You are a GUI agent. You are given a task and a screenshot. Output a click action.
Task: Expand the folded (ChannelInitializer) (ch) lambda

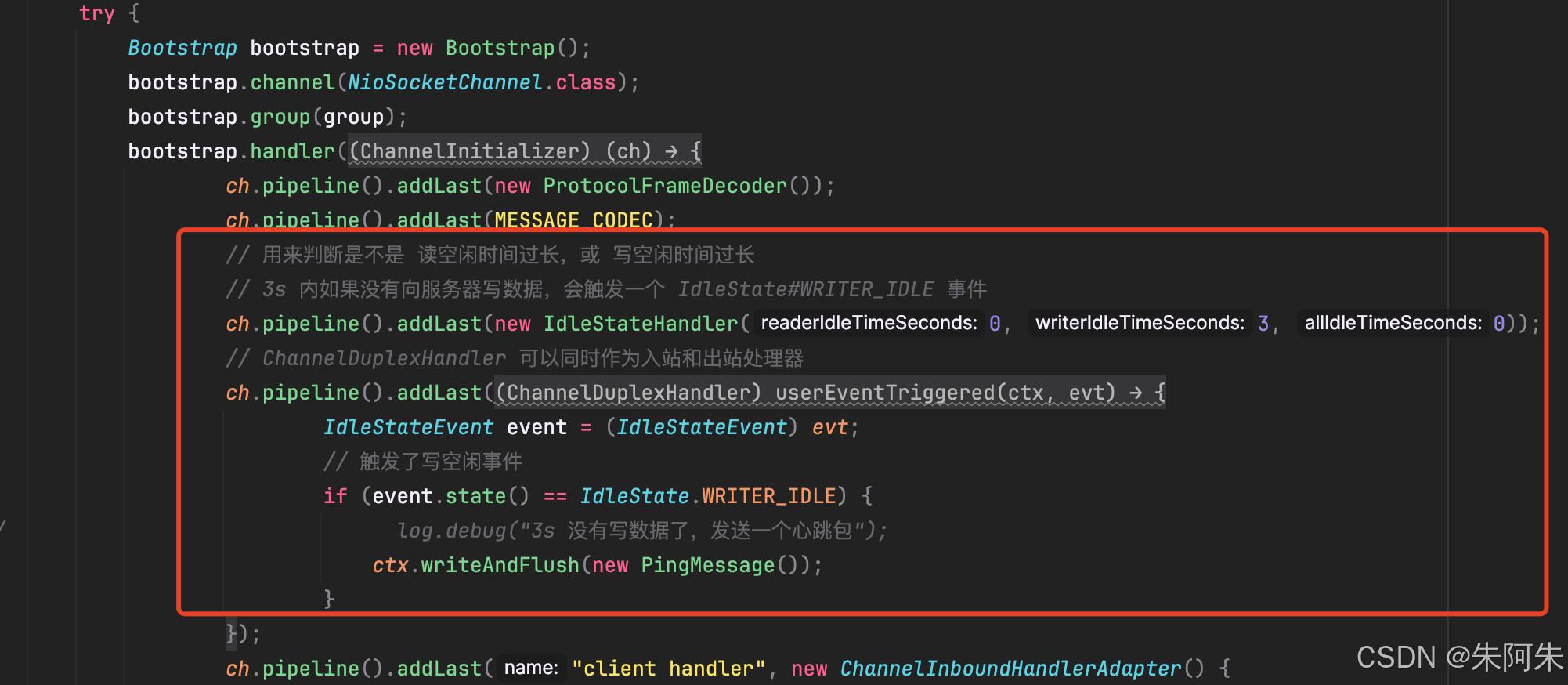tap(525, 151)
